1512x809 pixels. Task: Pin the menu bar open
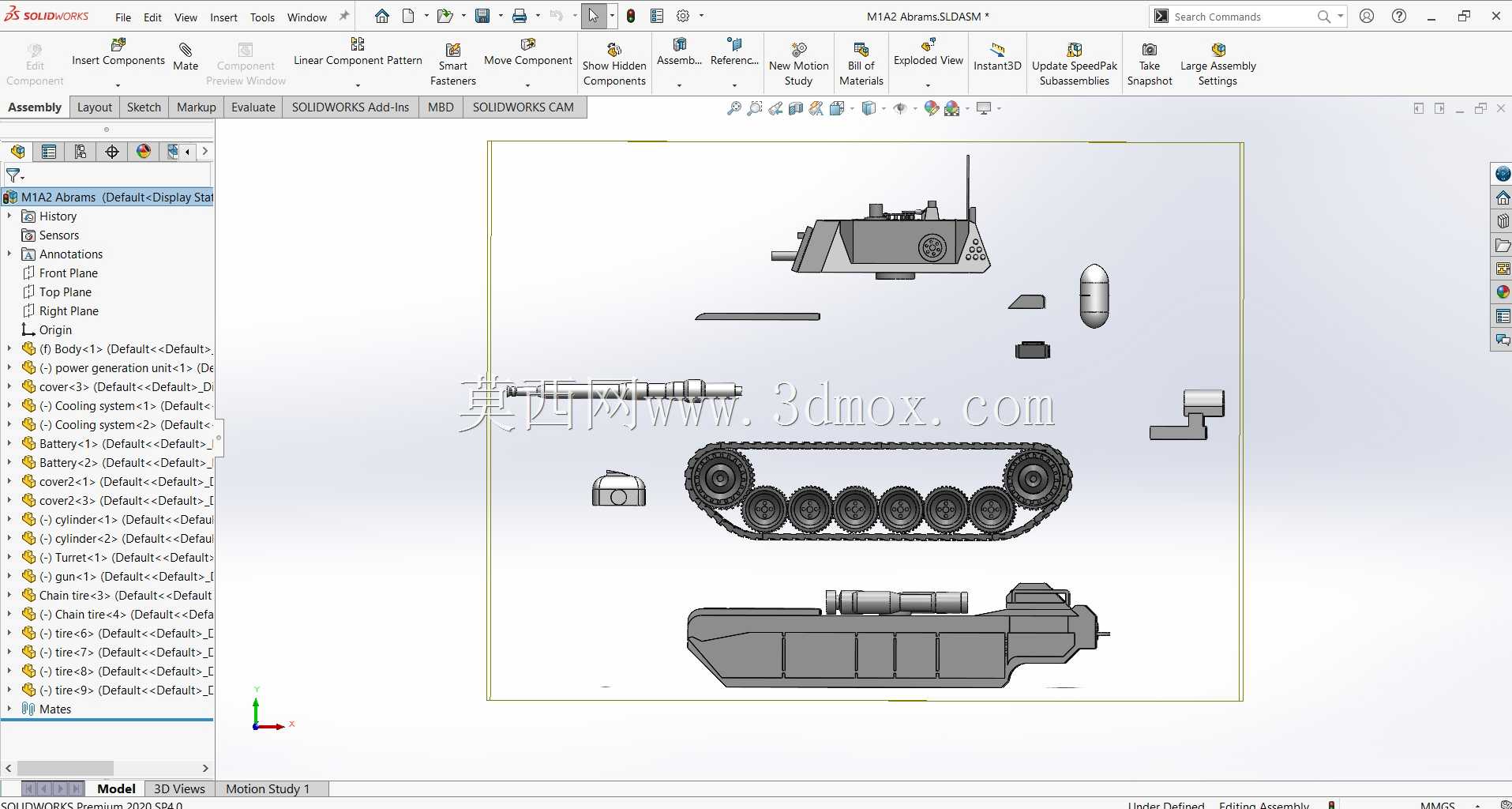(344, 16)
